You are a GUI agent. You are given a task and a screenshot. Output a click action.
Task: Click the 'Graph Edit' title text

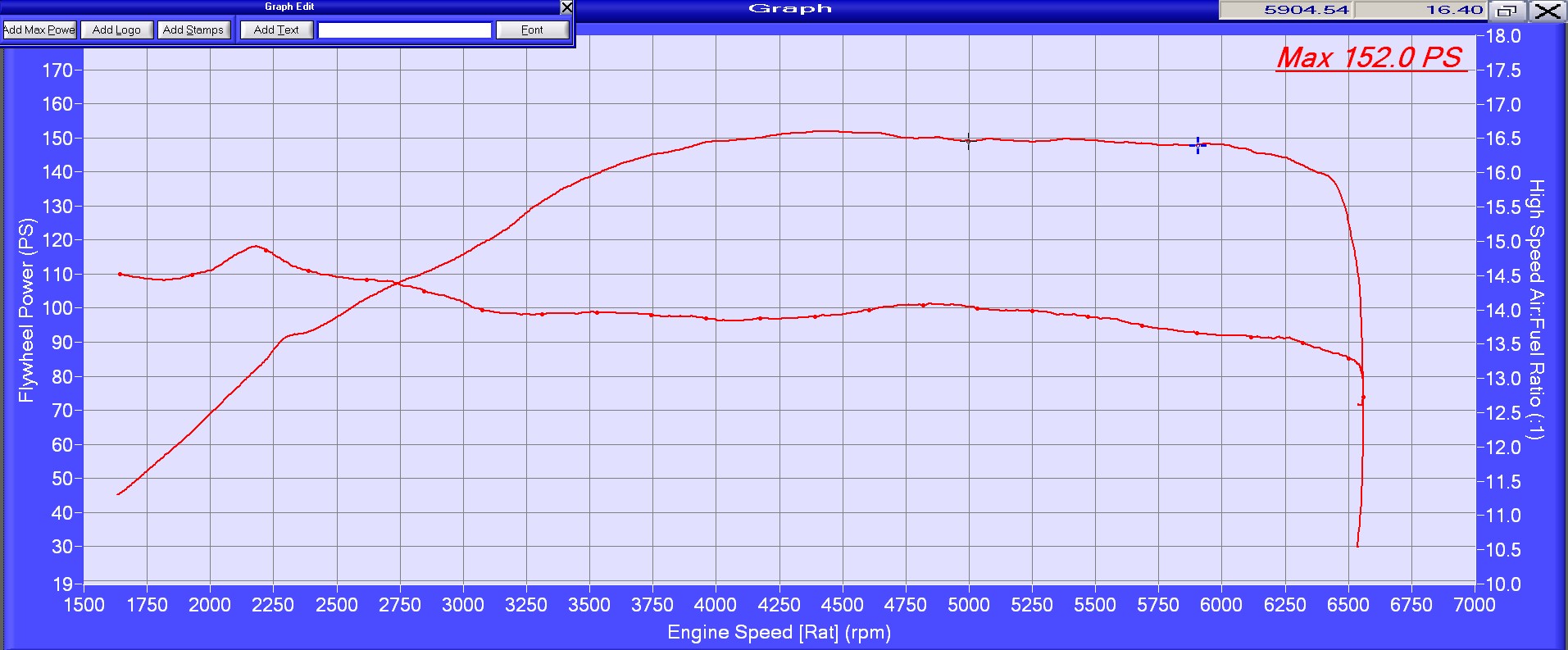pos(289,7)
